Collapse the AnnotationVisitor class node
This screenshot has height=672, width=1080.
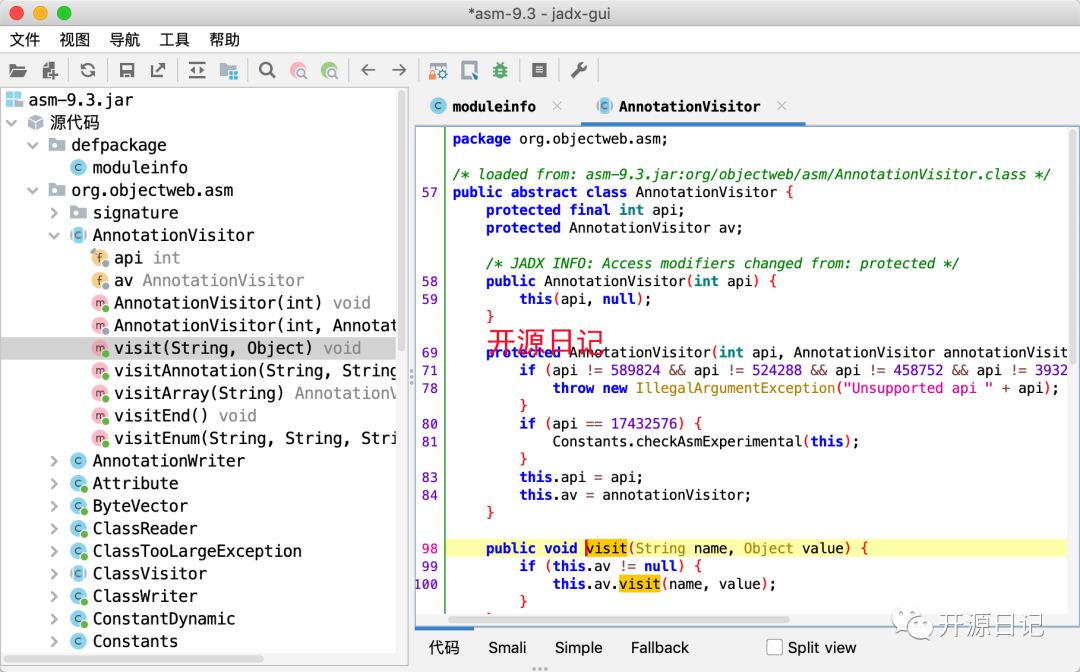55,236
